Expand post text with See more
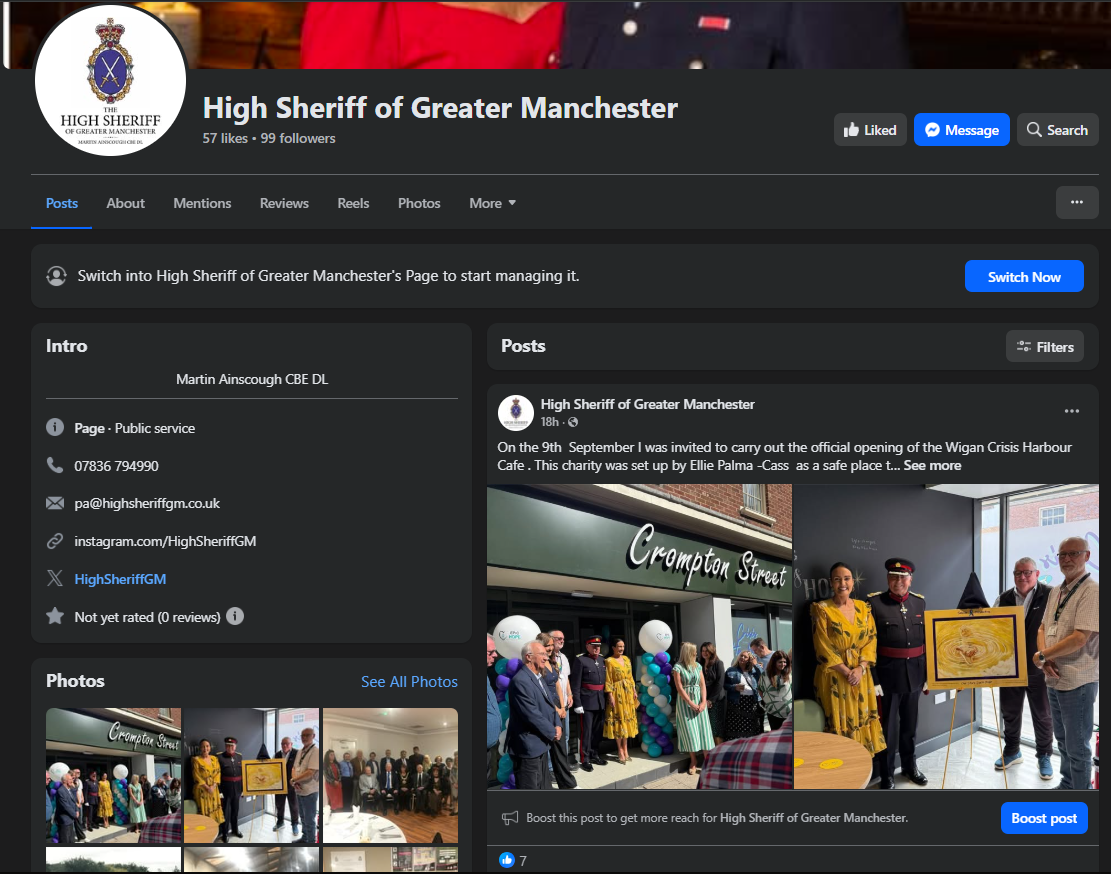The width and height of the screenshot is (1111, 874). (x=932, y=465)
